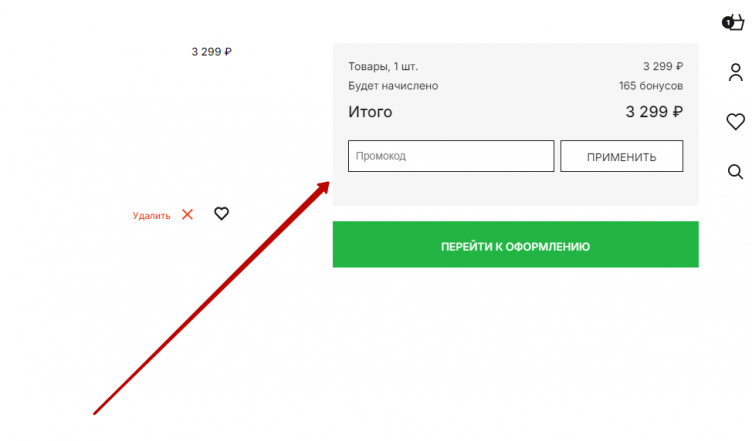Click the green ПЕРЕЙТИ К ОФОРМЛЕНИЮ button
Screen dimensions: 752x441
515,245
